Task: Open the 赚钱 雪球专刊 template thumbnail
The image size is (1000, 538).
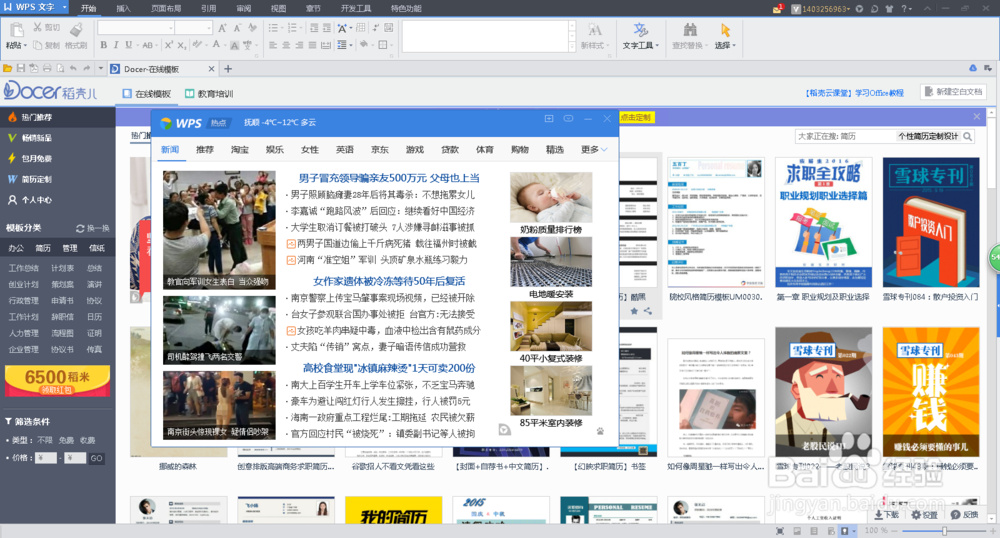Action: [931, 391]
